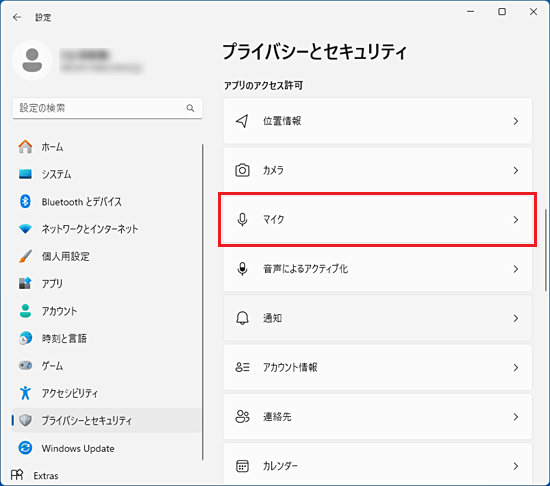Click the 設定の検索 search field
550x486 pixels.
(x=107, y=108)
